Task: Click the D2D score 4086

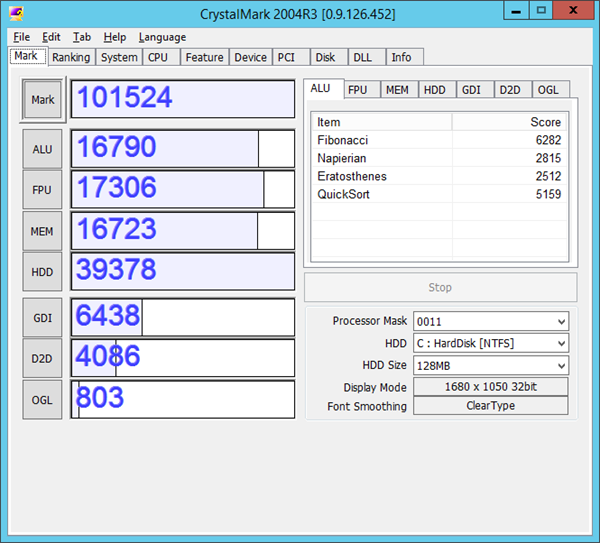Action: [183, 358]
